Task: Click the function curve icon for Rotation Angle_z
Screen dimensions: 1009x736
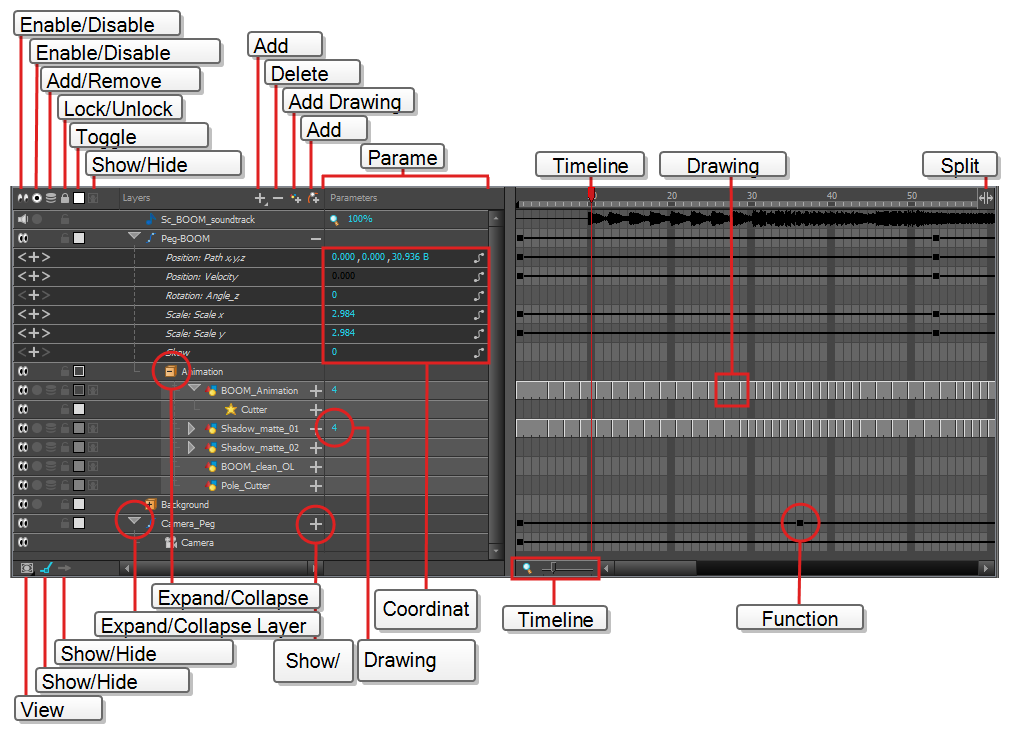Action: pos(479,296)
